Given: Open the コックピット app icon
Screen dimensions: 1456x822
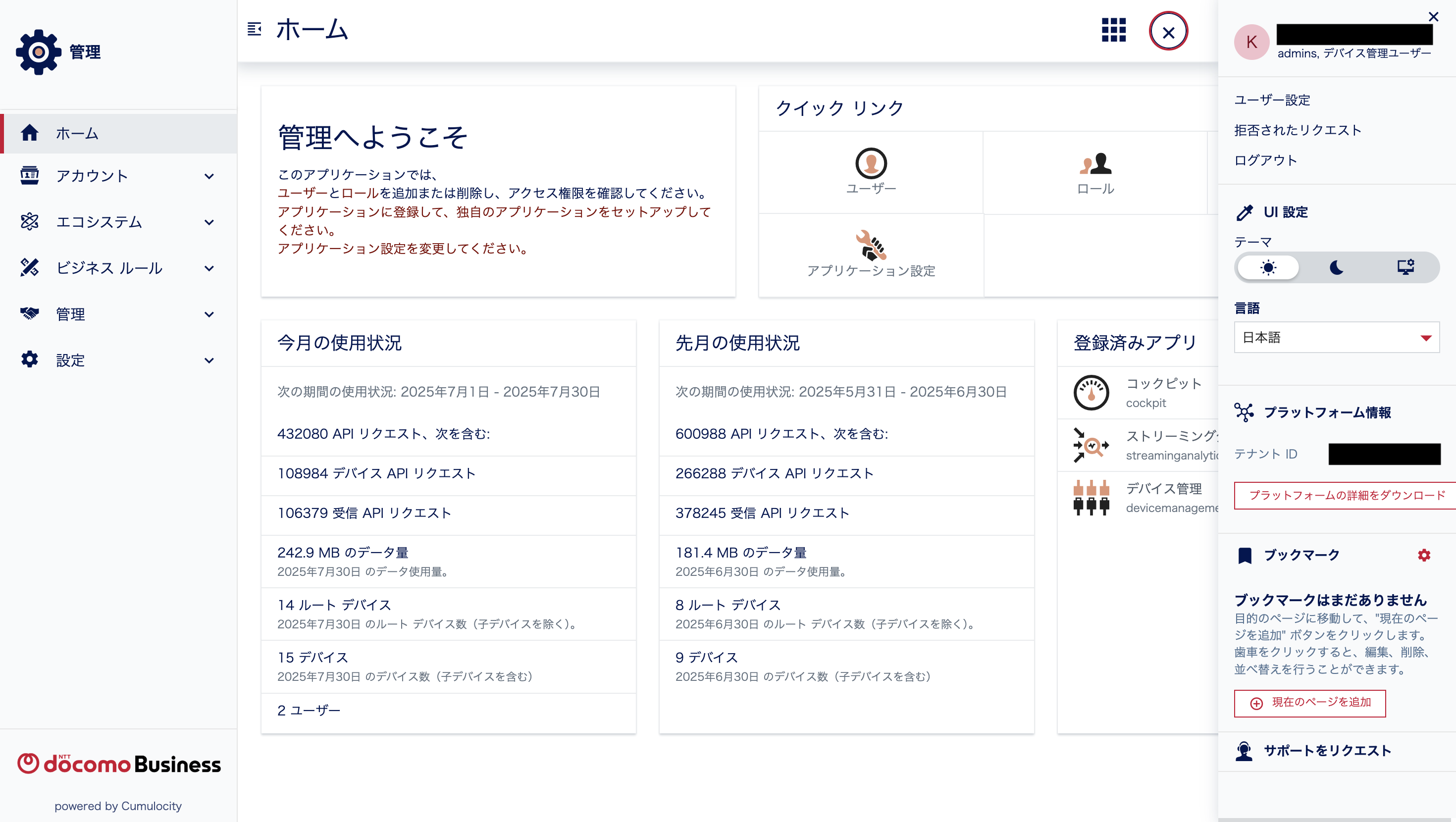Looking at the screenshot, I should (x=1091, y=392).
